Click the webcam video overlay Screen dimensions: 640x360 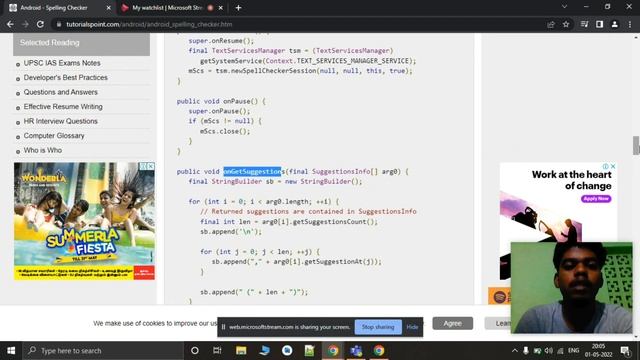571,288
